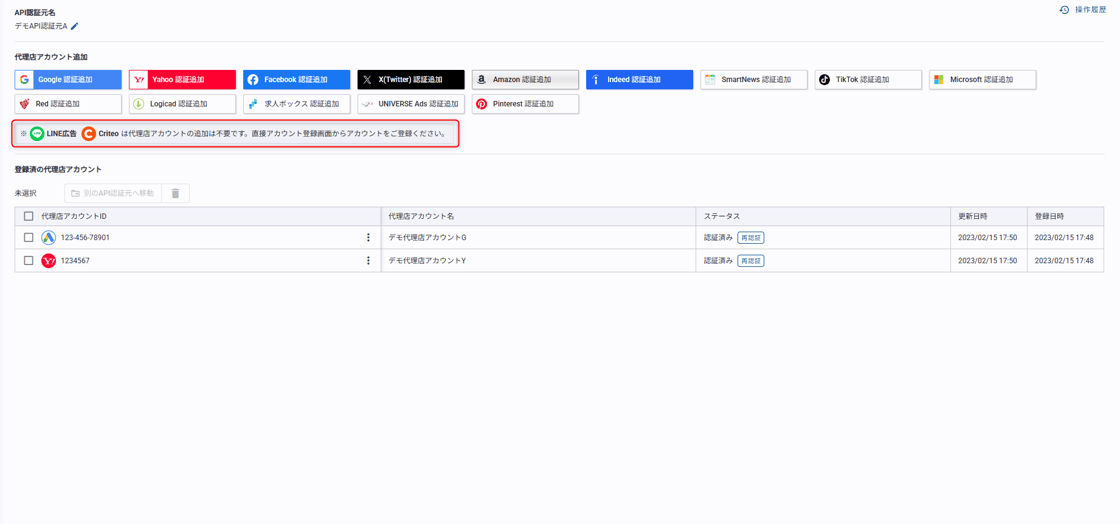Click the Google 認証追加 button
This screenshot has width=1120, height=524.
[68, 80]
